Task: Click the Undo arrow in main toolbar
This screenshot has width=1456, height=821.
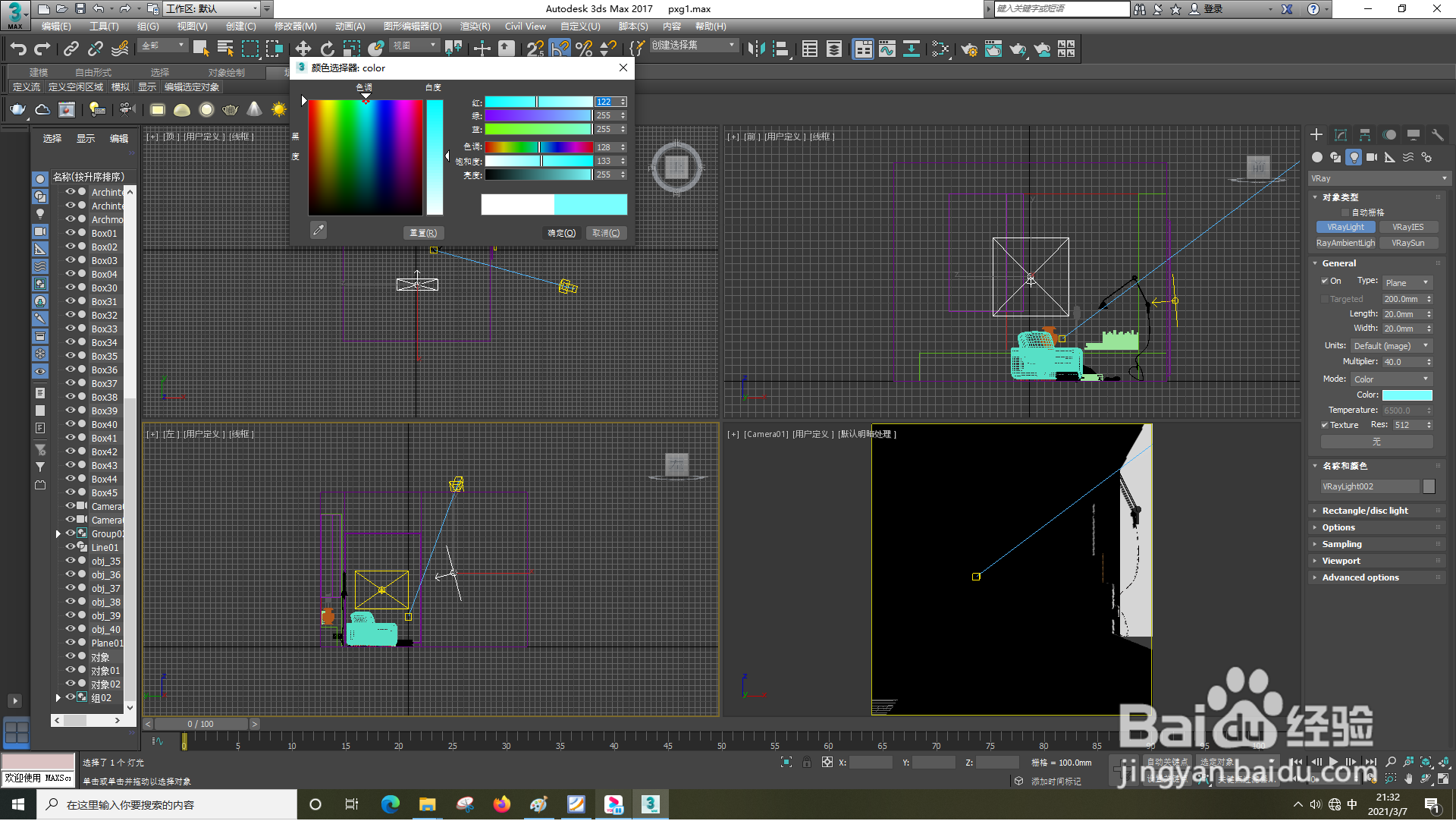Action: (17, 49)
